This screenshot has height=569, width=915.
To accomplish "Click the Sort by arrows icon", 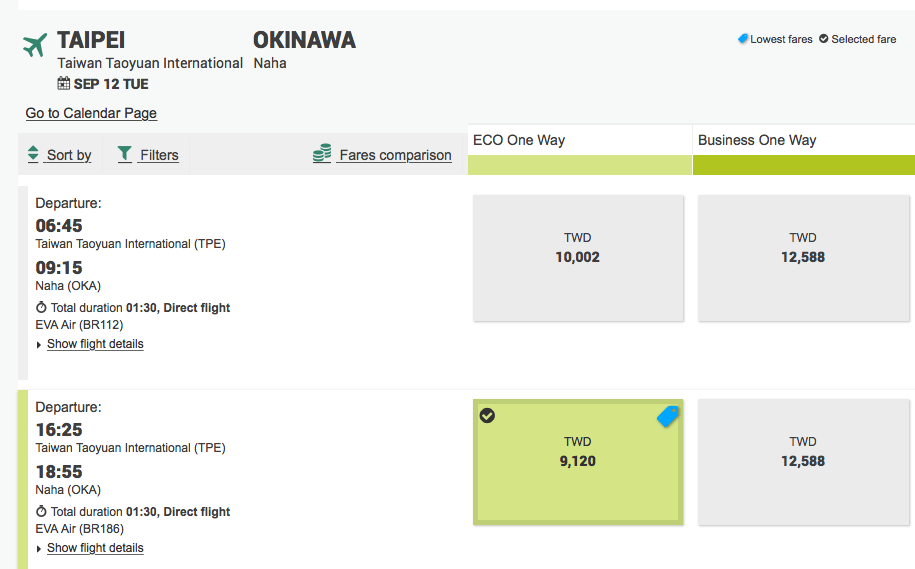I will [33, 154].
